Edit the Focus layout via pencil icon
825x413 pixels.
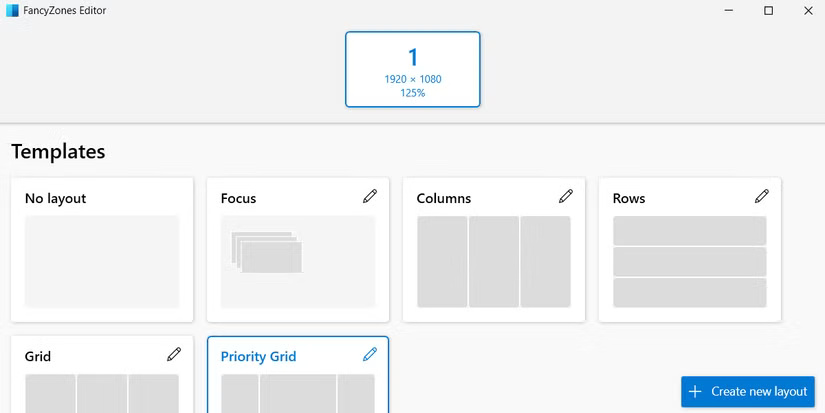pyautogui.click(x=370, y=197)
